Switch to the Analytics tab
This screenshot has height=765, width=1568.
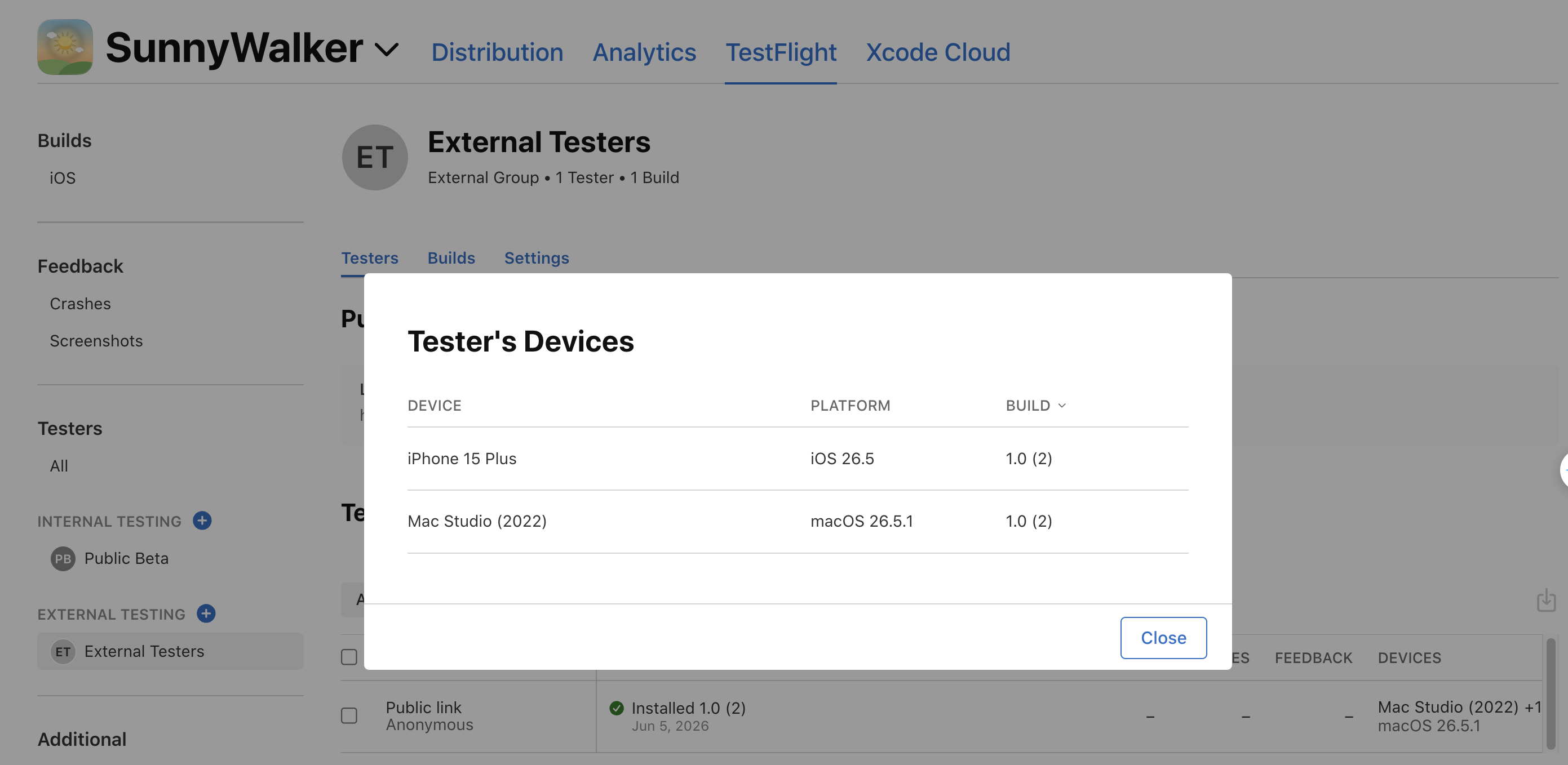coord(644,52)
